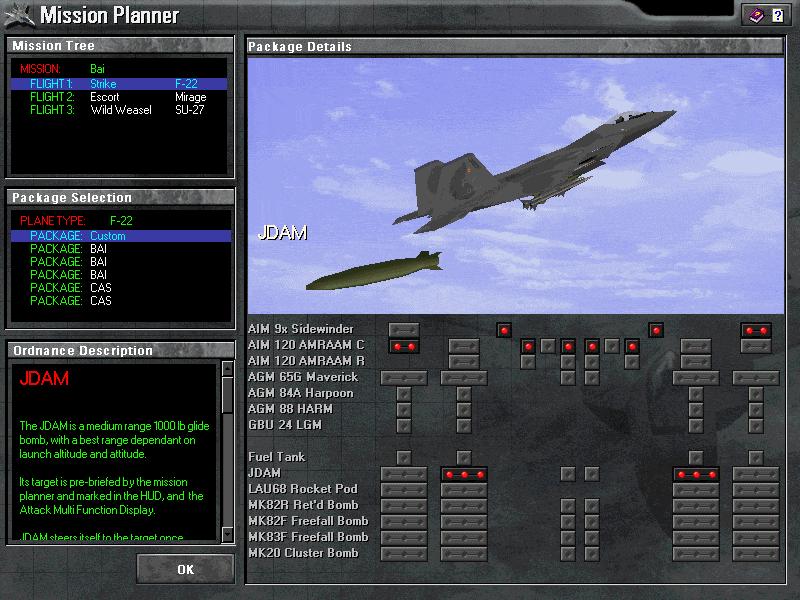Enable the leftmost AMRAAM R slot
The width and height of the screenshot is (800, 600).
point(464,362)
